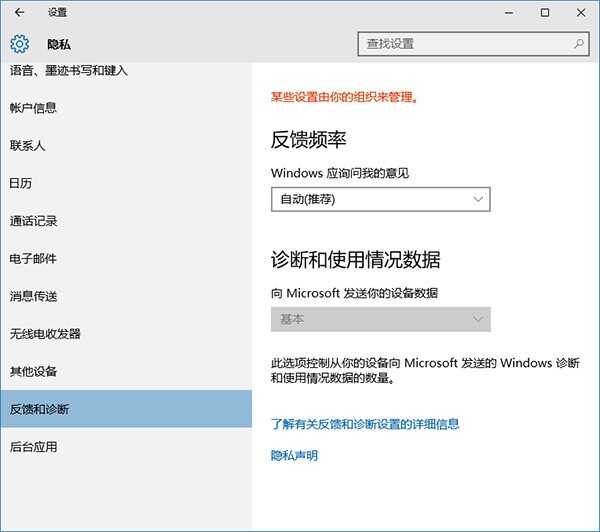The image size is (600, 532).
Task: Open the 隐私声明 link
Action: point(294,455)
